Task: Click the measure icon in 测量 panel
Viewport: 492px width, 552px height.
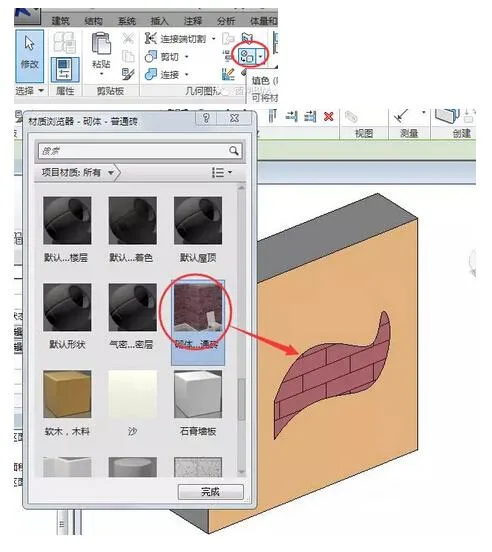Action: point(401,115)
